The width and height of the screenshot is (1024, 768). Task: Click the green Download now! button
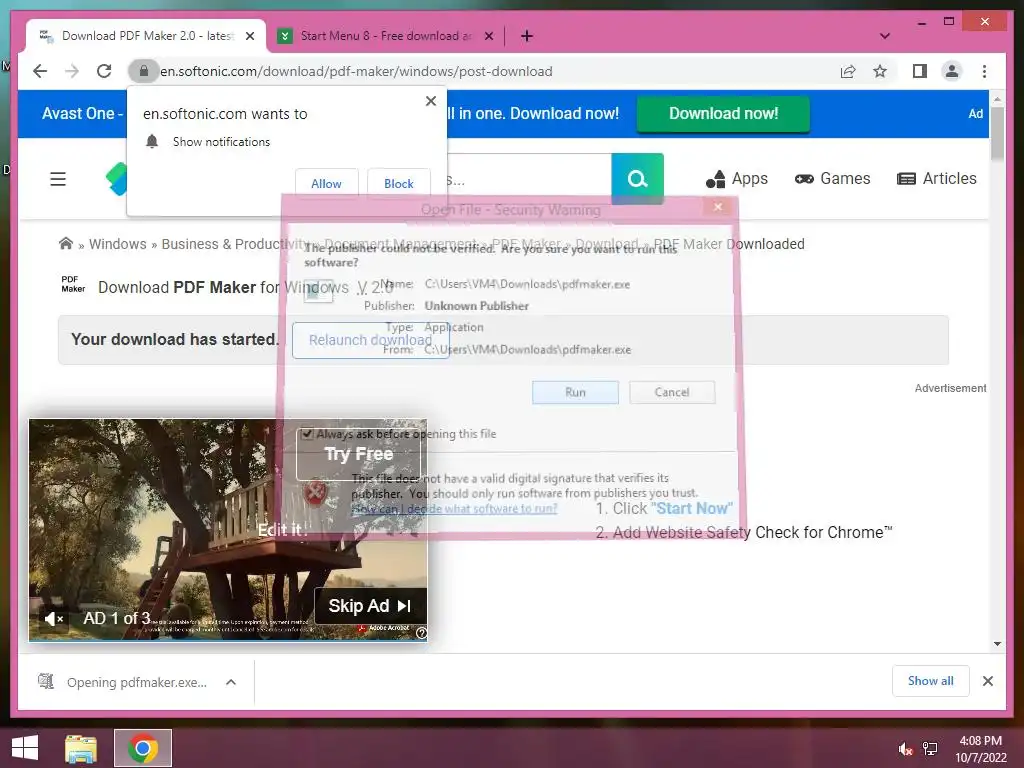pos(723,114)
